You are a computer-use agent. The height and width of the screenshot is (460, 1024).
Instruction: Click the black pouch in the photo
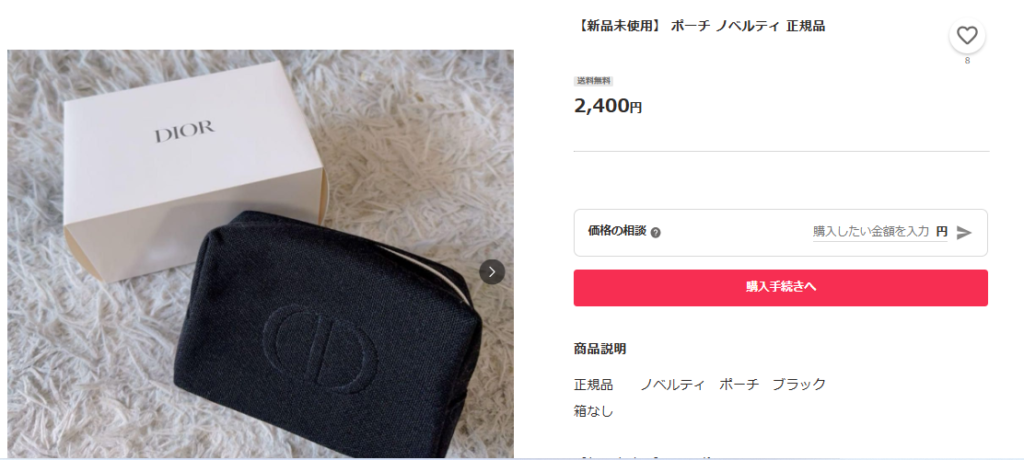(328, 332)
